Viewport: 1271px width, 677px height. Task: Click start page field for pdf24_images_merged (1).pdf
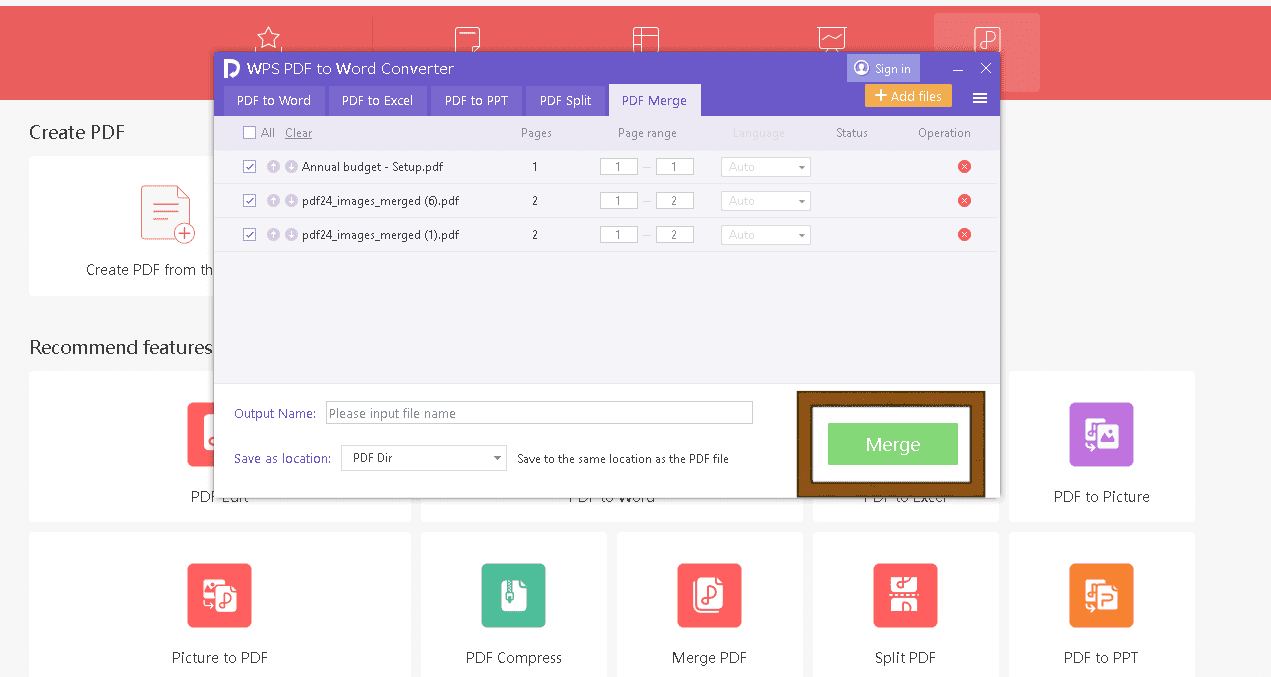tap(619, 235)
